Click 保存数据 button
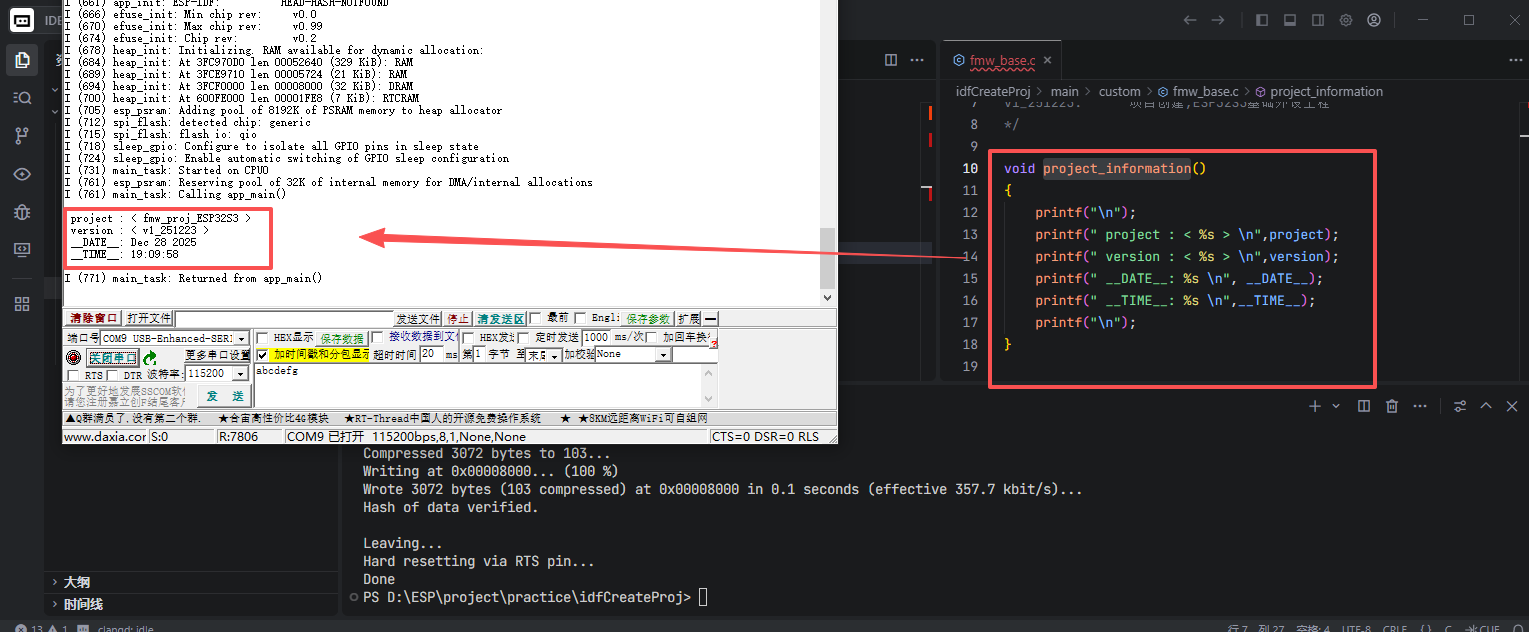The width and height of the screenshot is (1529, 632). tap(343, 338)
